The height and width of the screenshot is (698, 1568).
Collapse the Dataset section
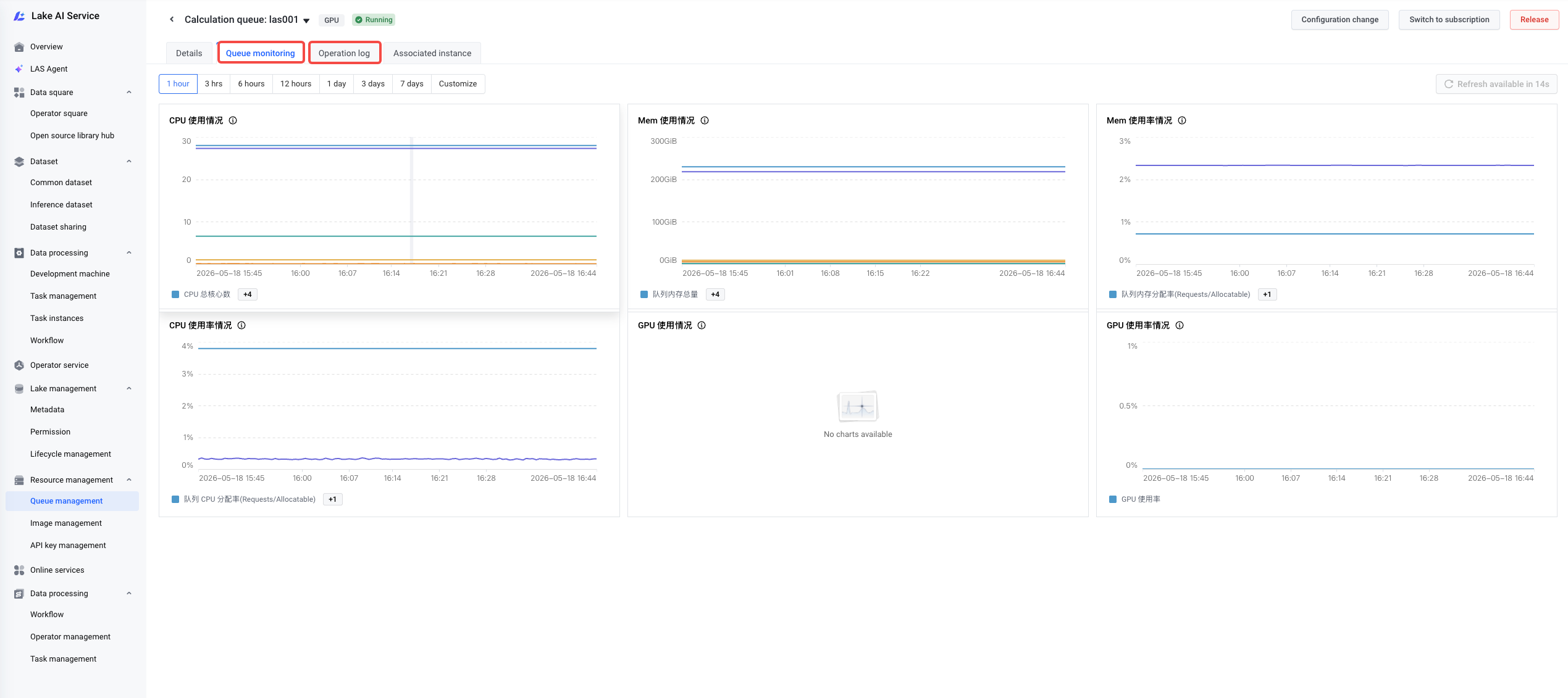(129, 162)
